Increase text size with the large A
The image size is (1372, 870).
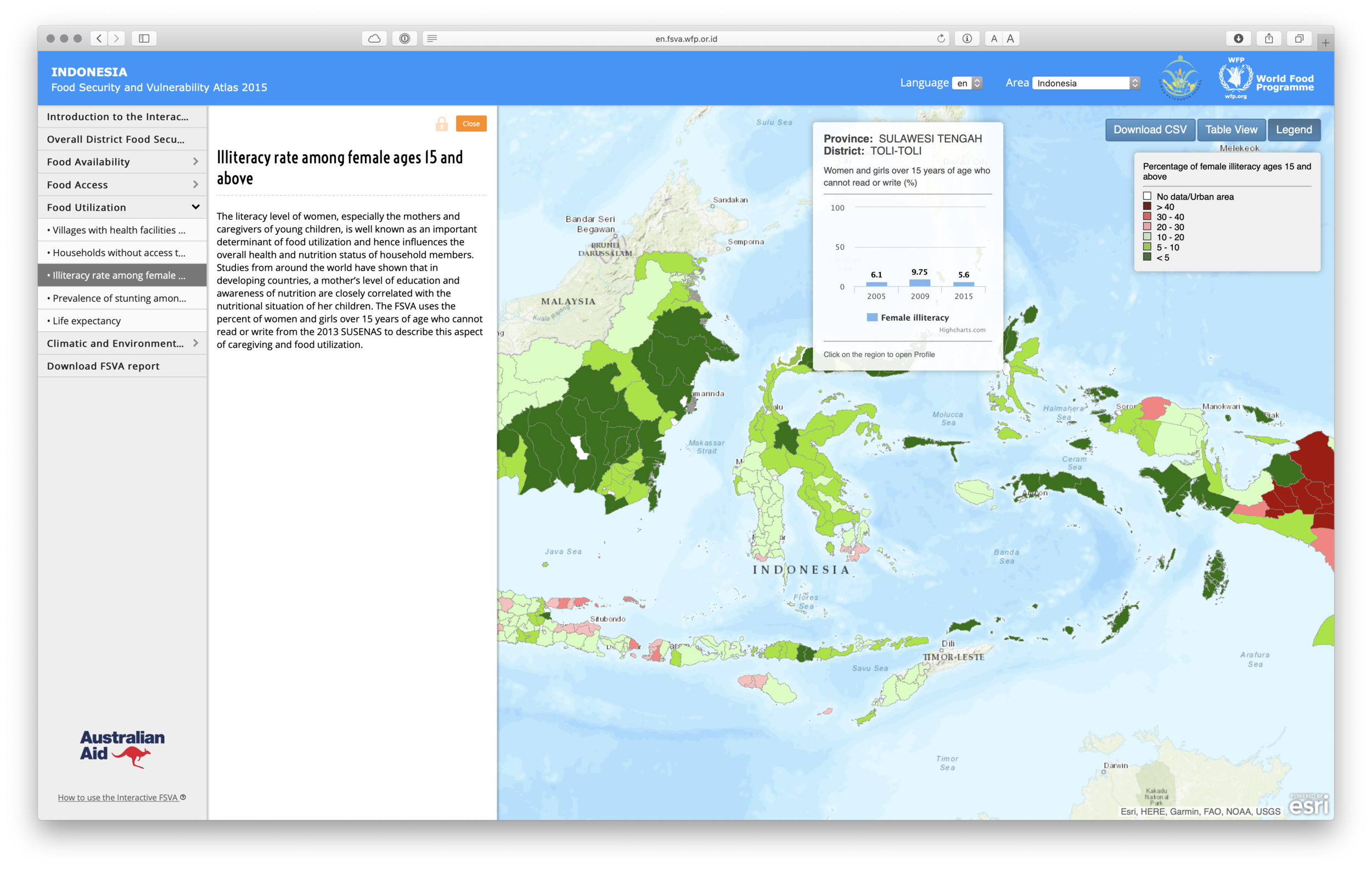pyautogui.click(x=1010, y=38)
